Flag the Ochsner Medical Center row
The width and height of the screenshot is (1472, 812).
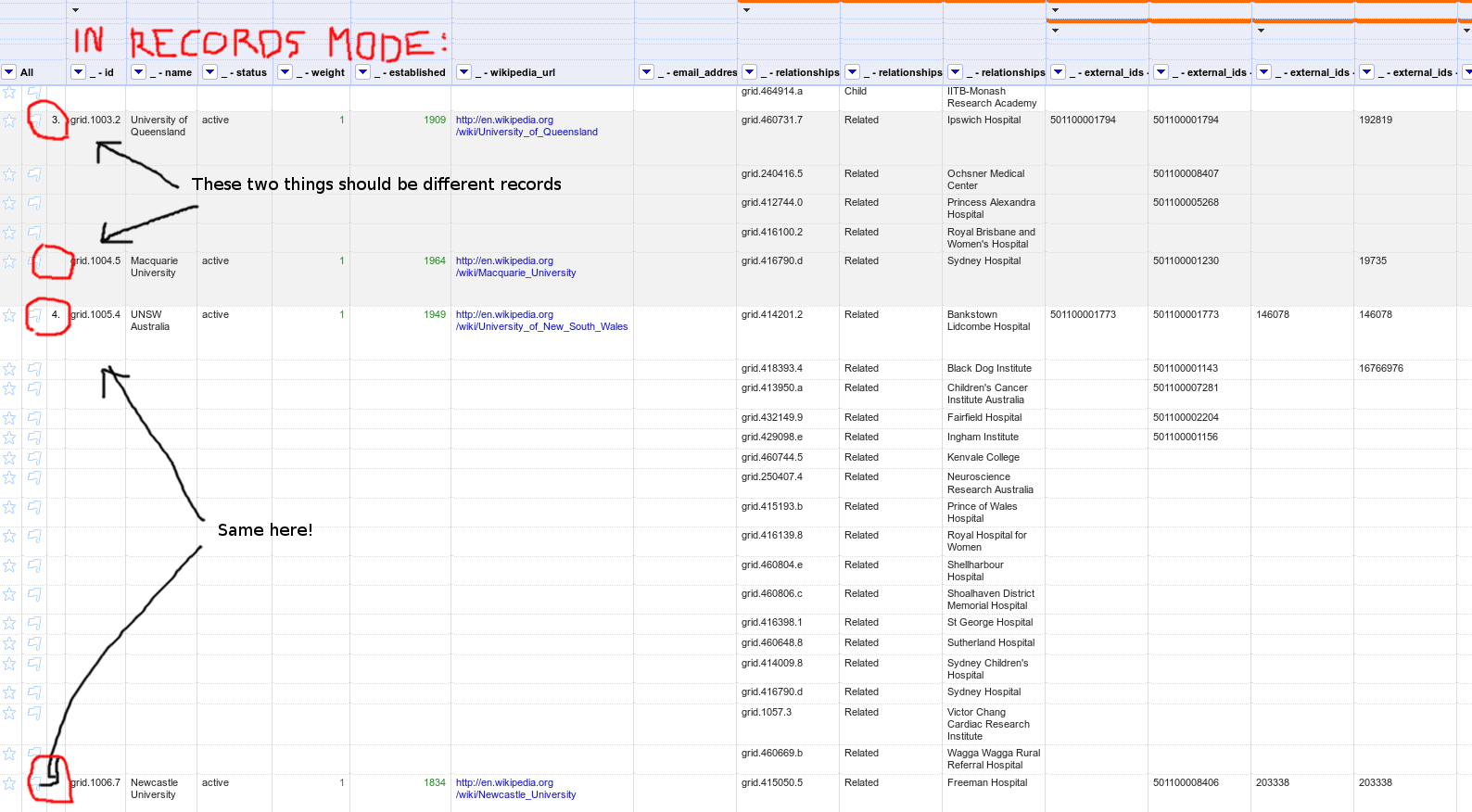click(x=34, y=174)
